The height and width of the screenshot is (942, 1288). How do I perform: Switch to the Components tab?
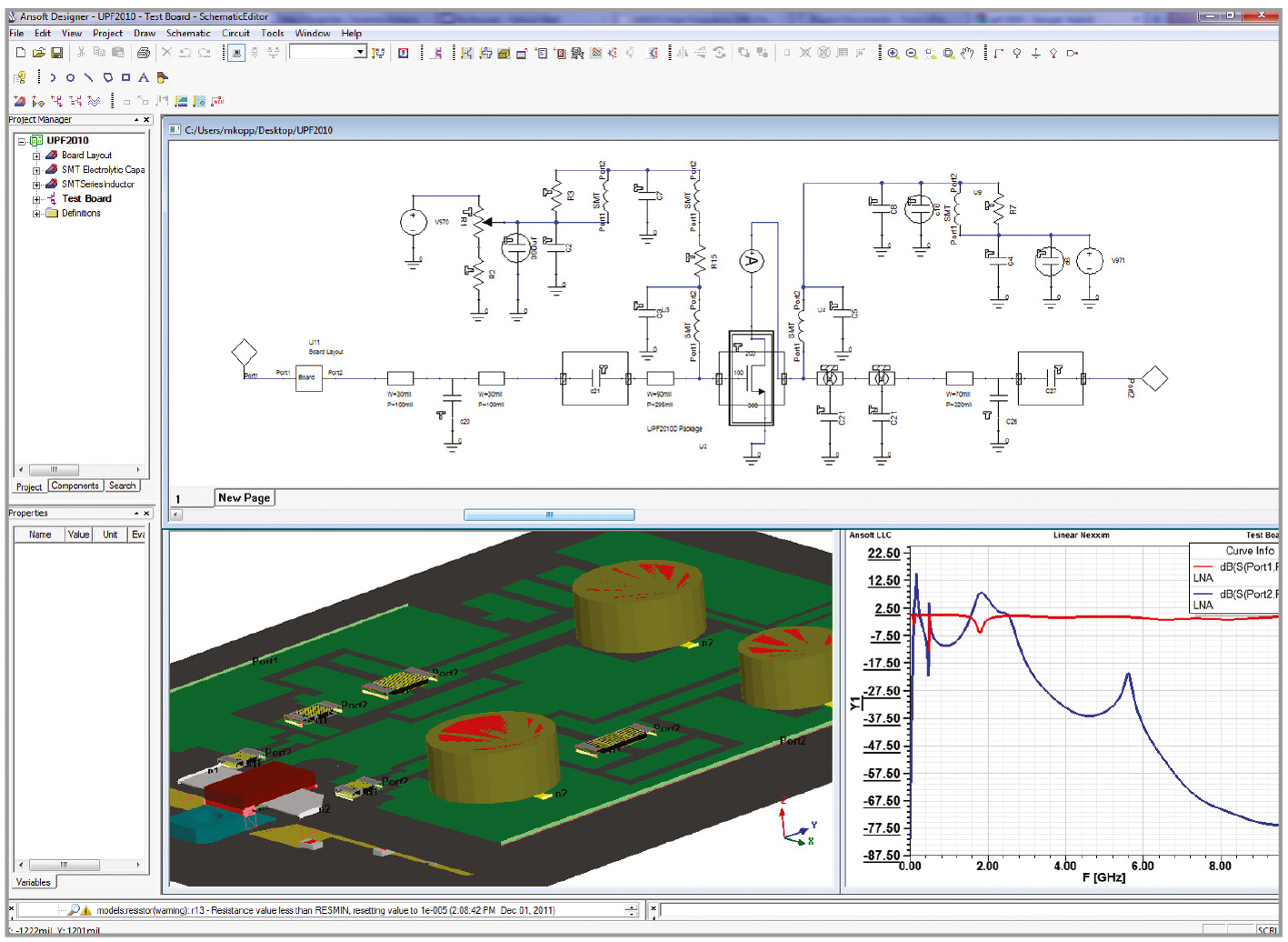75,486
